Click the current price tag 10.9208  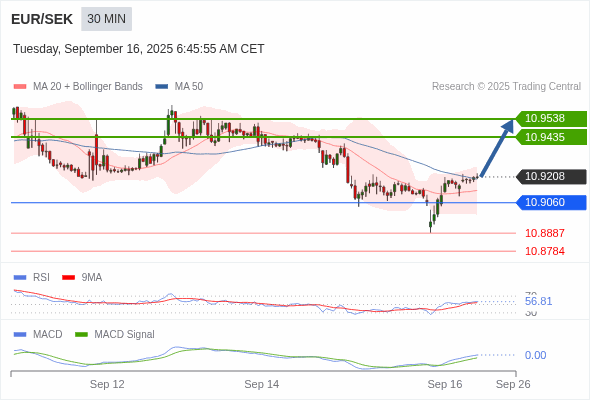[551, 176]
